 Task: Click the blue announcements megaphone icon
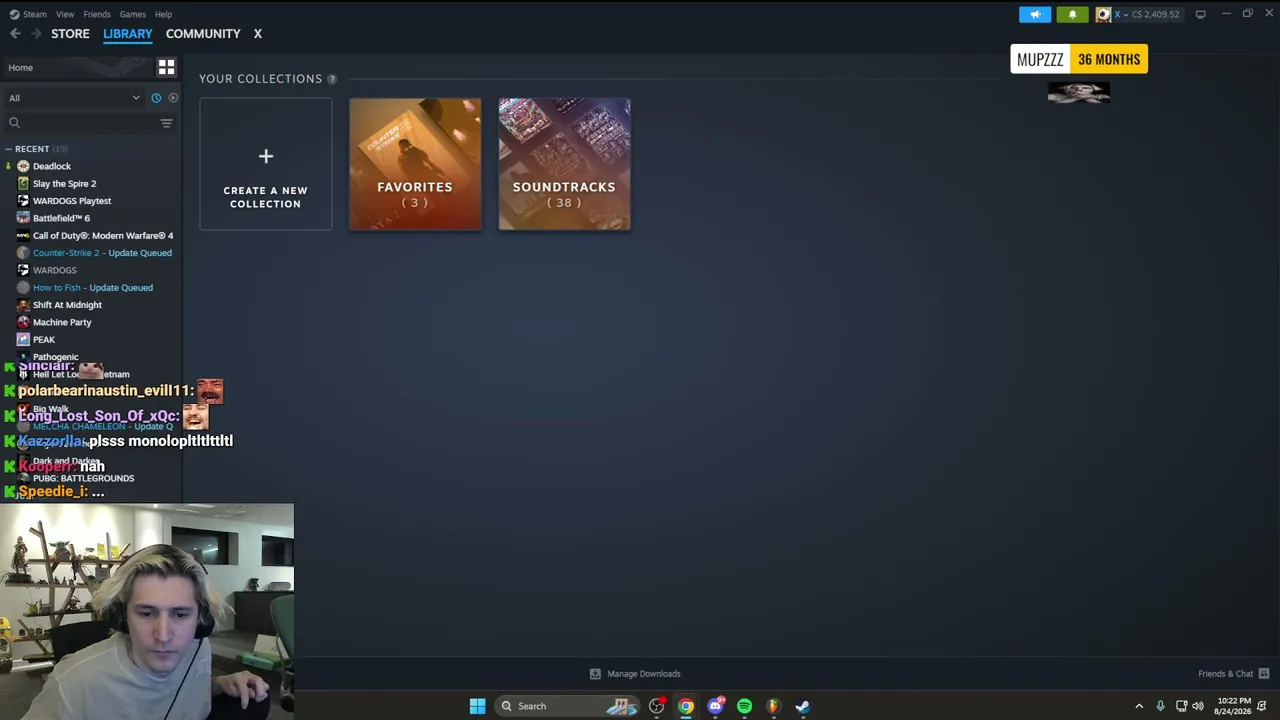(x=1035, y=14)
